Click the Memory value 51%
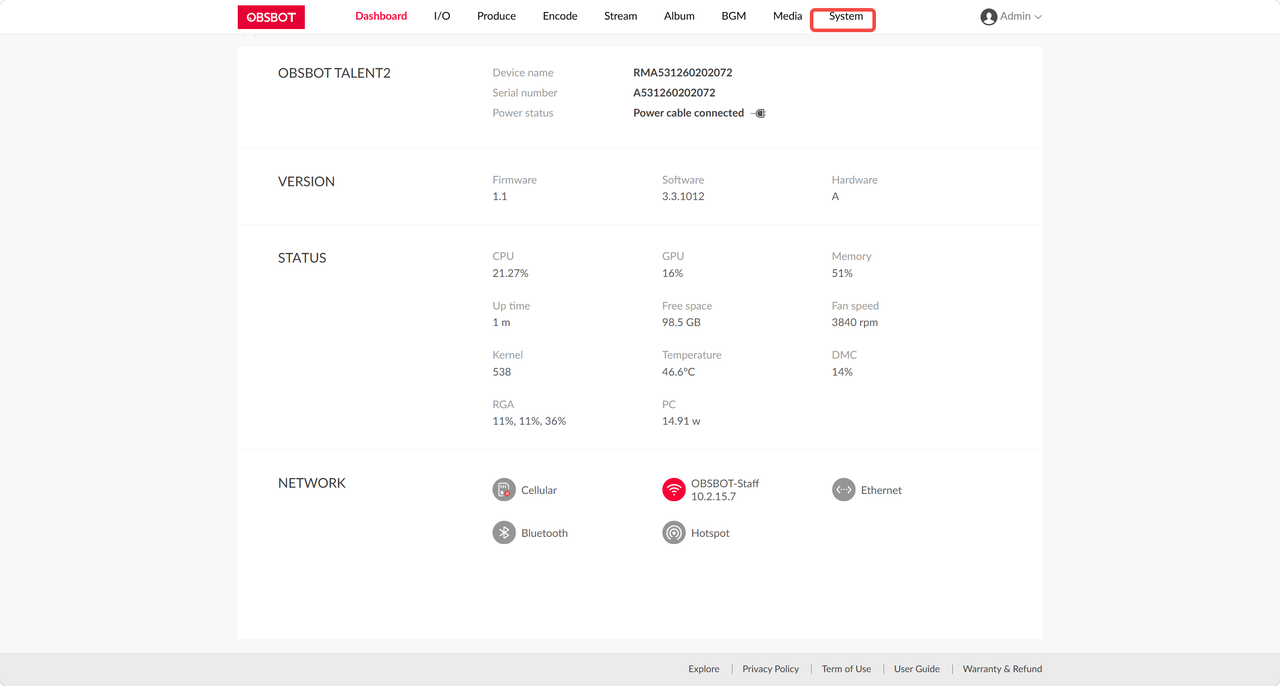Image resolution: width=1280 pixels, height=686 pixels. [842, 273]
